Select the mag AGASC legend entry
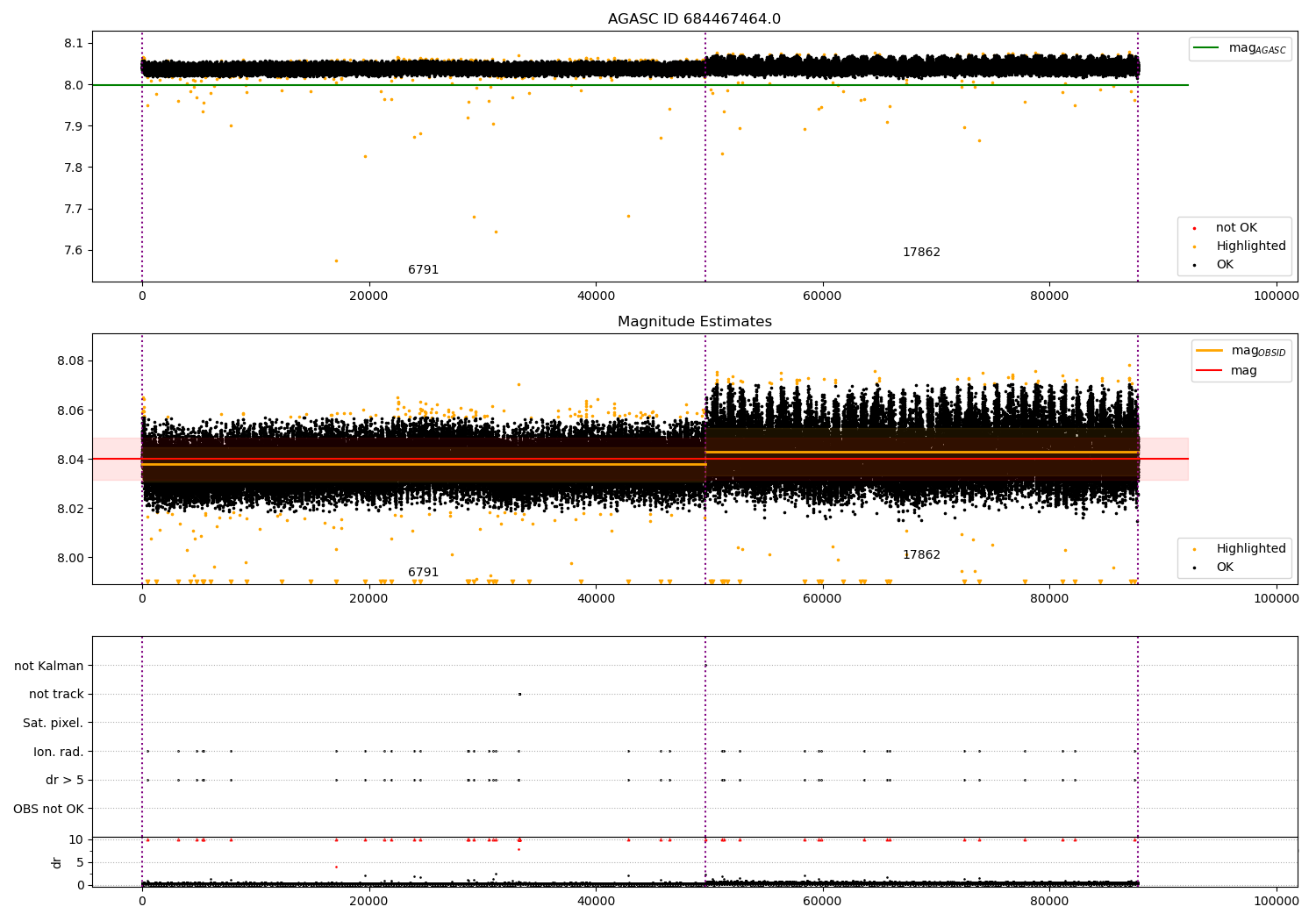Screen dimensions: 1316x921 pos(1241,49)
